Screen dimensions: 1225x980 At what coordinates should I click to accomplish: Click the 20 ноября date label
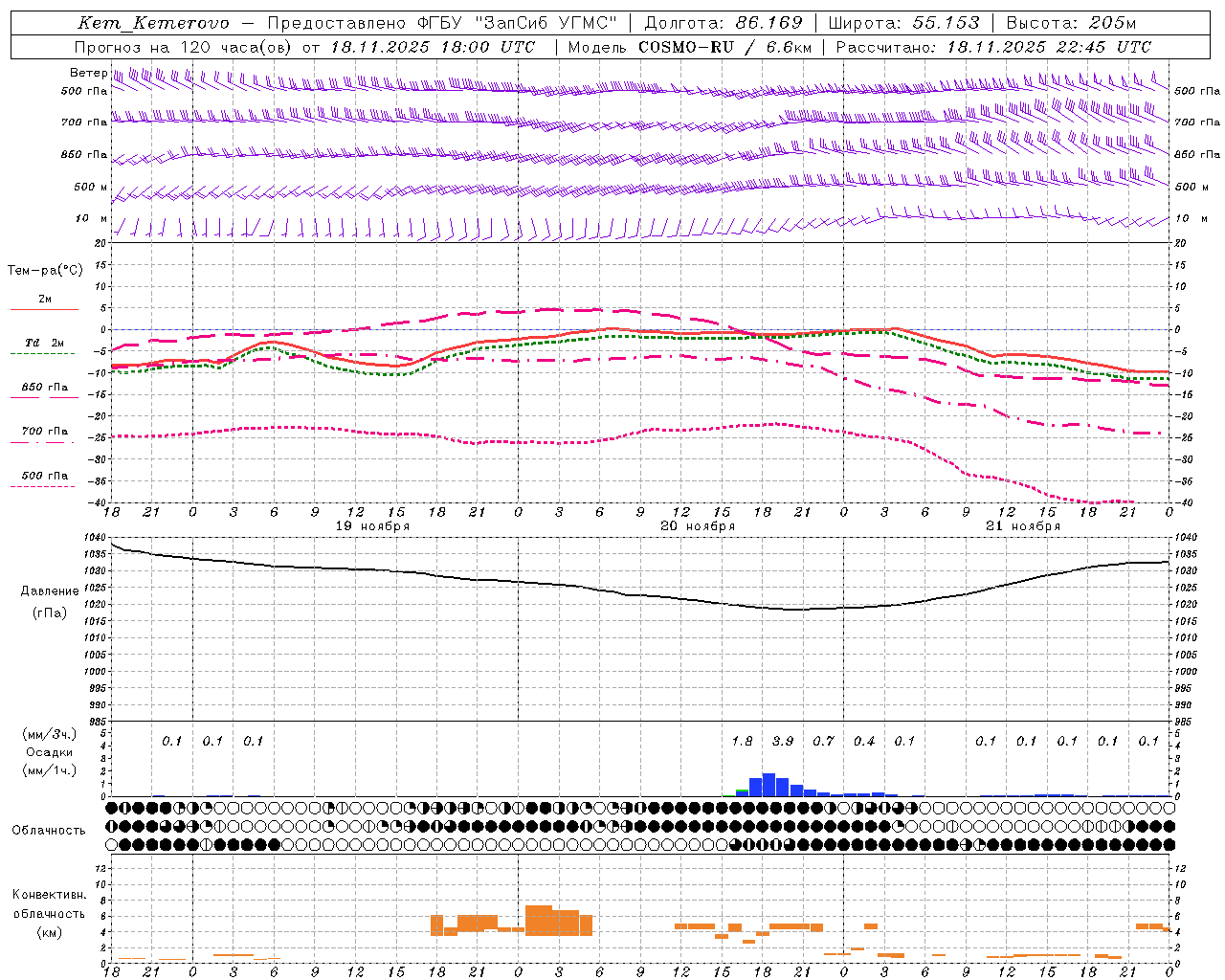[x=698, y=526]
